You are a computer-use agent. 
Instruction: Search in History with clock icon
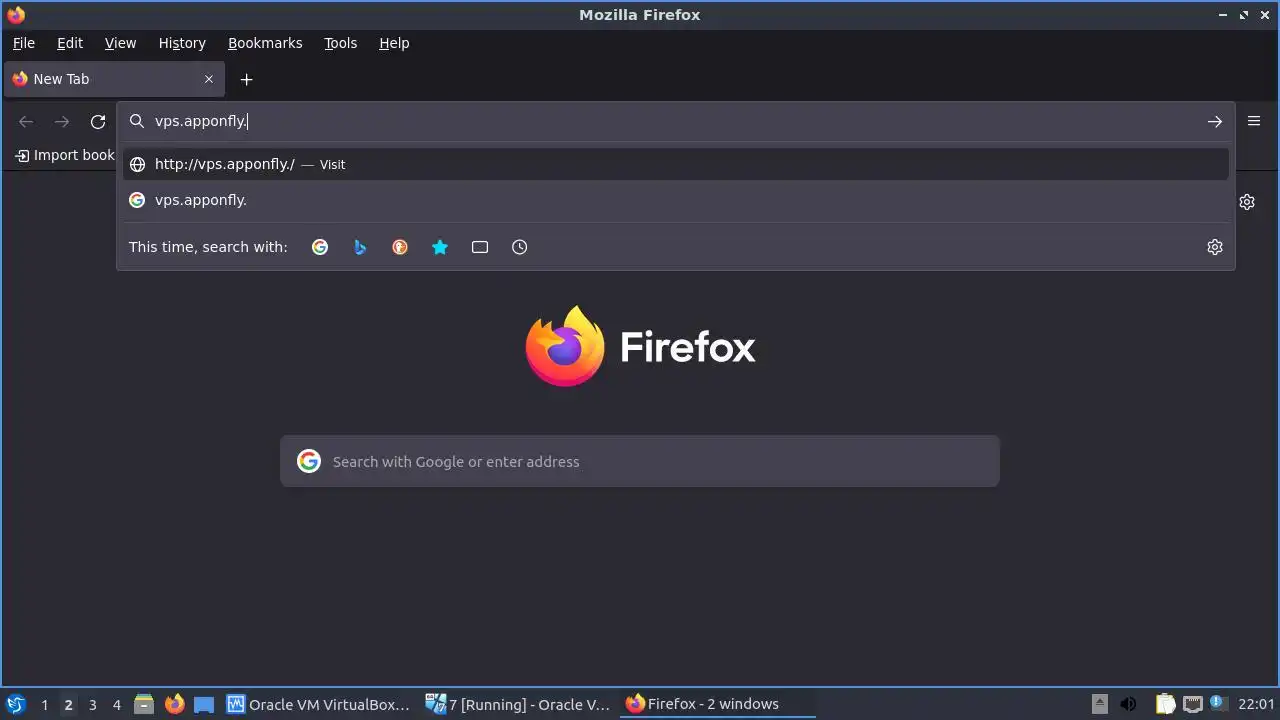point(520,247)
